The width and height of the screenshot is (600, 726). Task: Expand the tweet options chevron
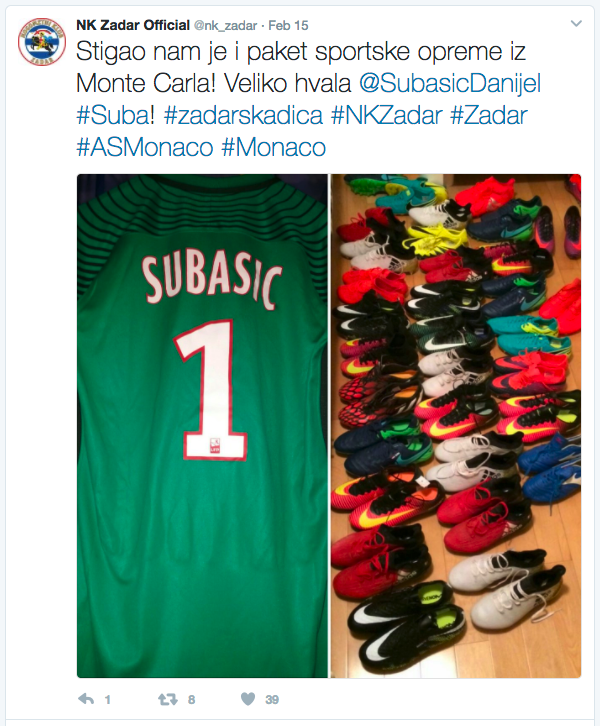(x=576, y=23)
